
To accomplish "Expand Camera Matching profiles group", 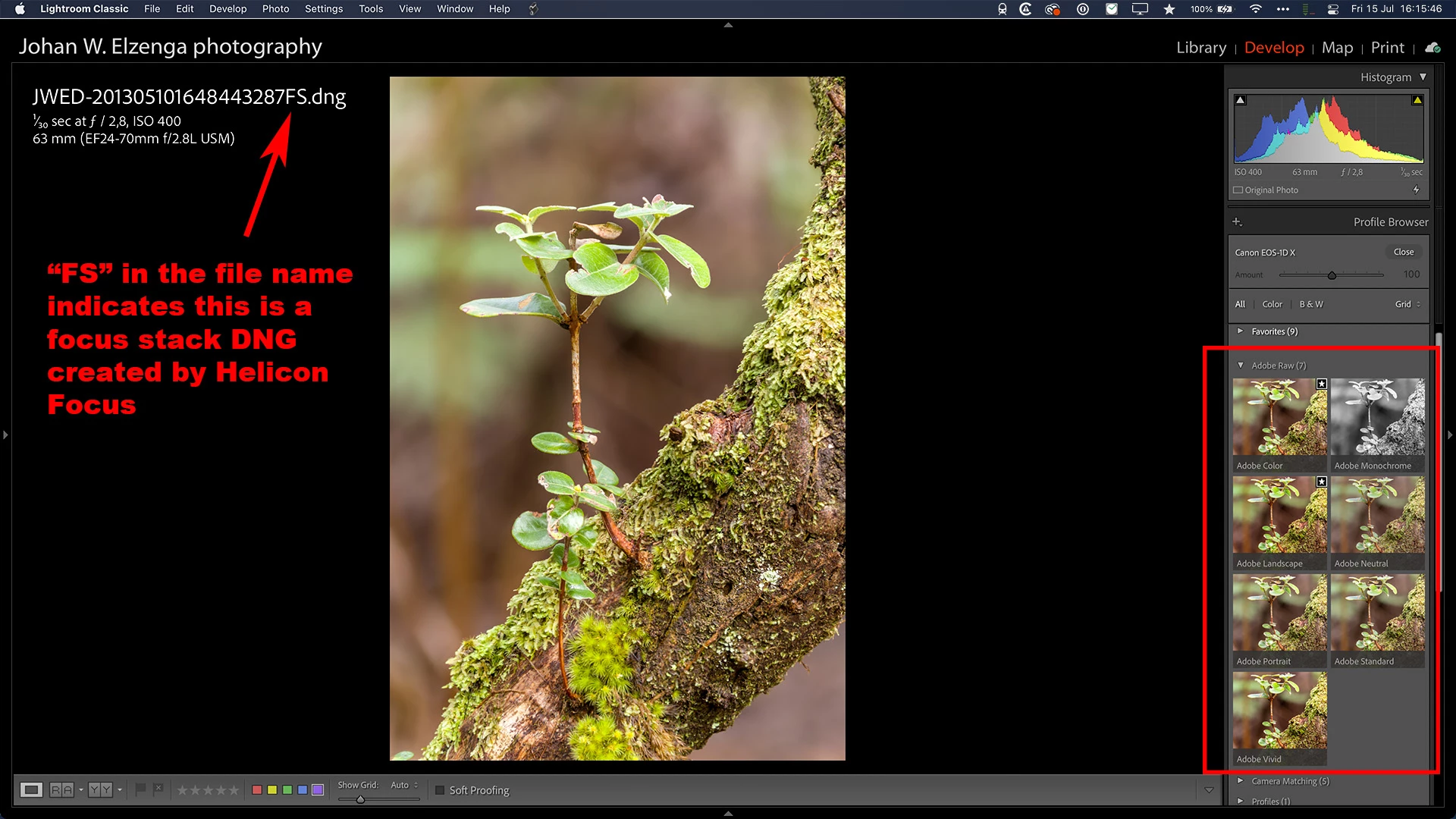I will tap(1240, 781).
